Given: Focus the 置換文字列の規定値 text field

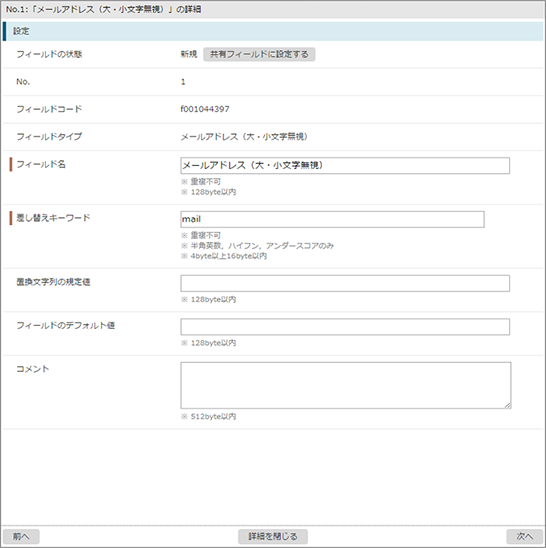Looking at the screenshot, I should coord(345,283).
